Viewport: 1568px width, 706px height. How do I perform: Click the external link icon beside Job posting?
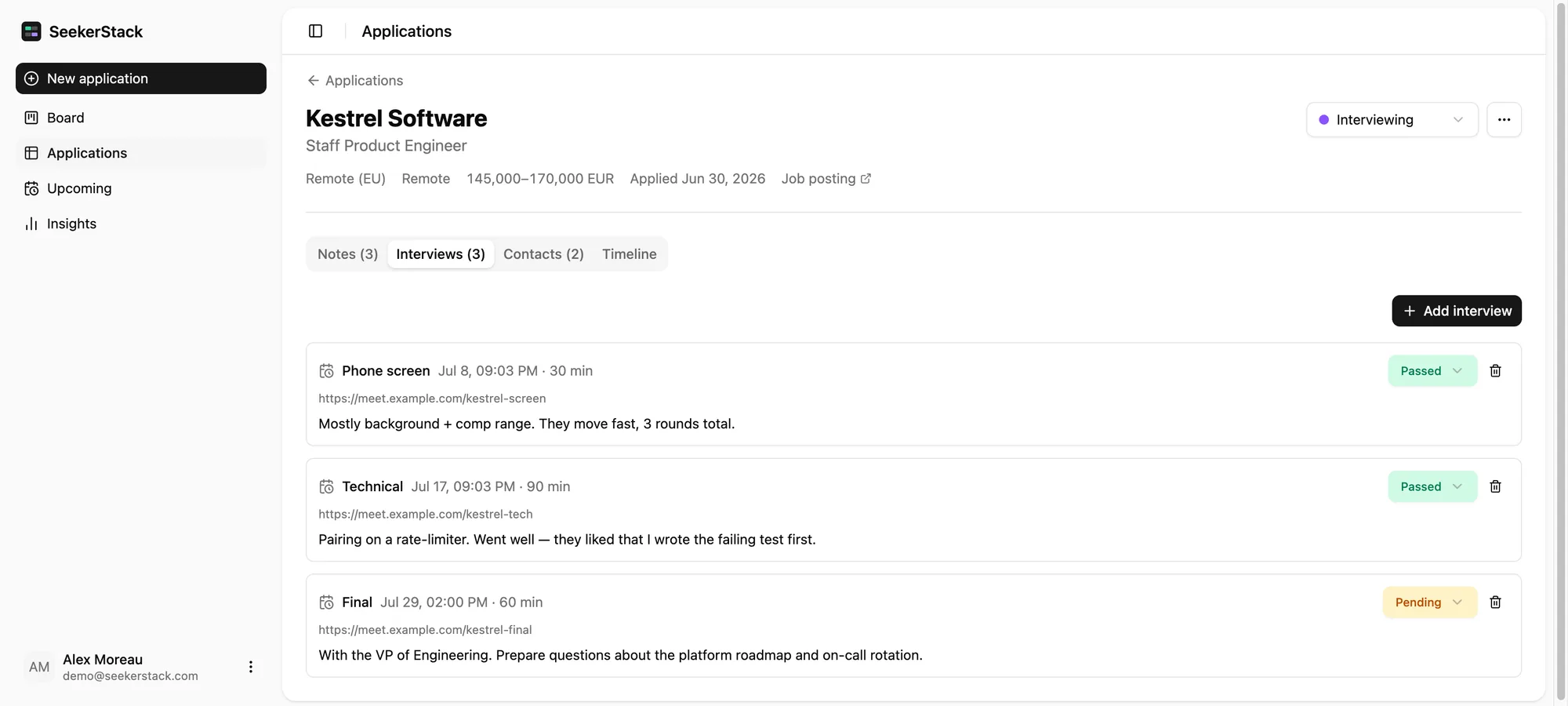pos(866,179)
